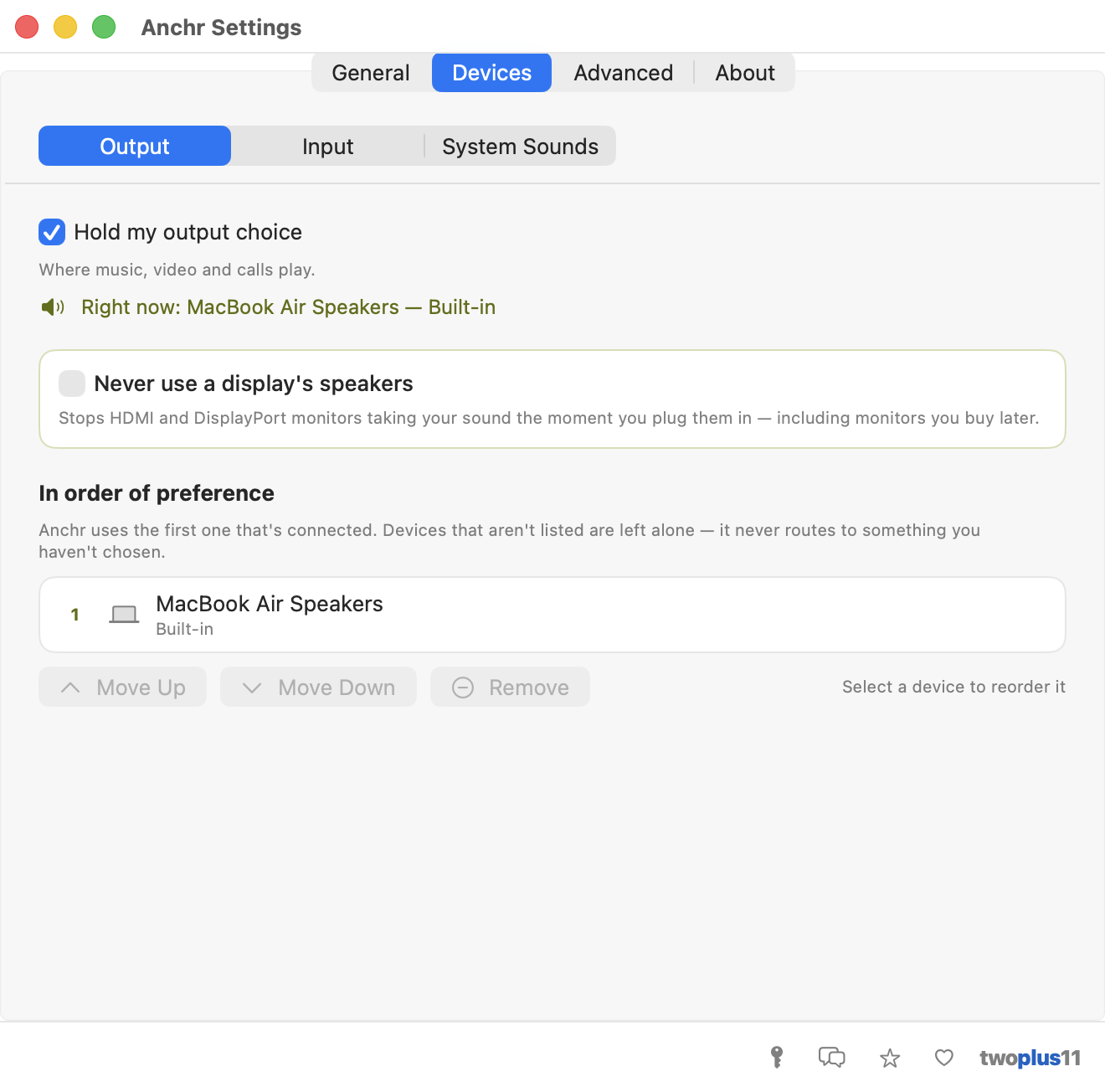This screenshot has width=1105, height=1092.
Task: Click the key license icon in footer
Action: [x=777, y=1058]
